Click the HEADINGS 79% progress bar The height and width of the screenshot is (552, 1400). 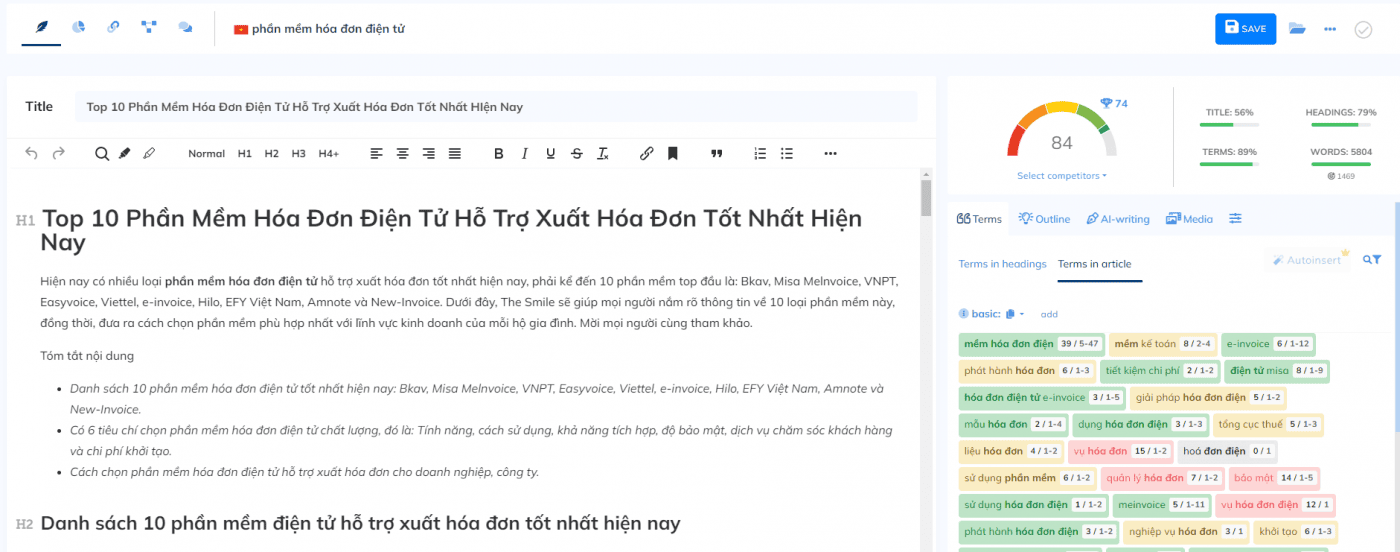coord(1341,125)
